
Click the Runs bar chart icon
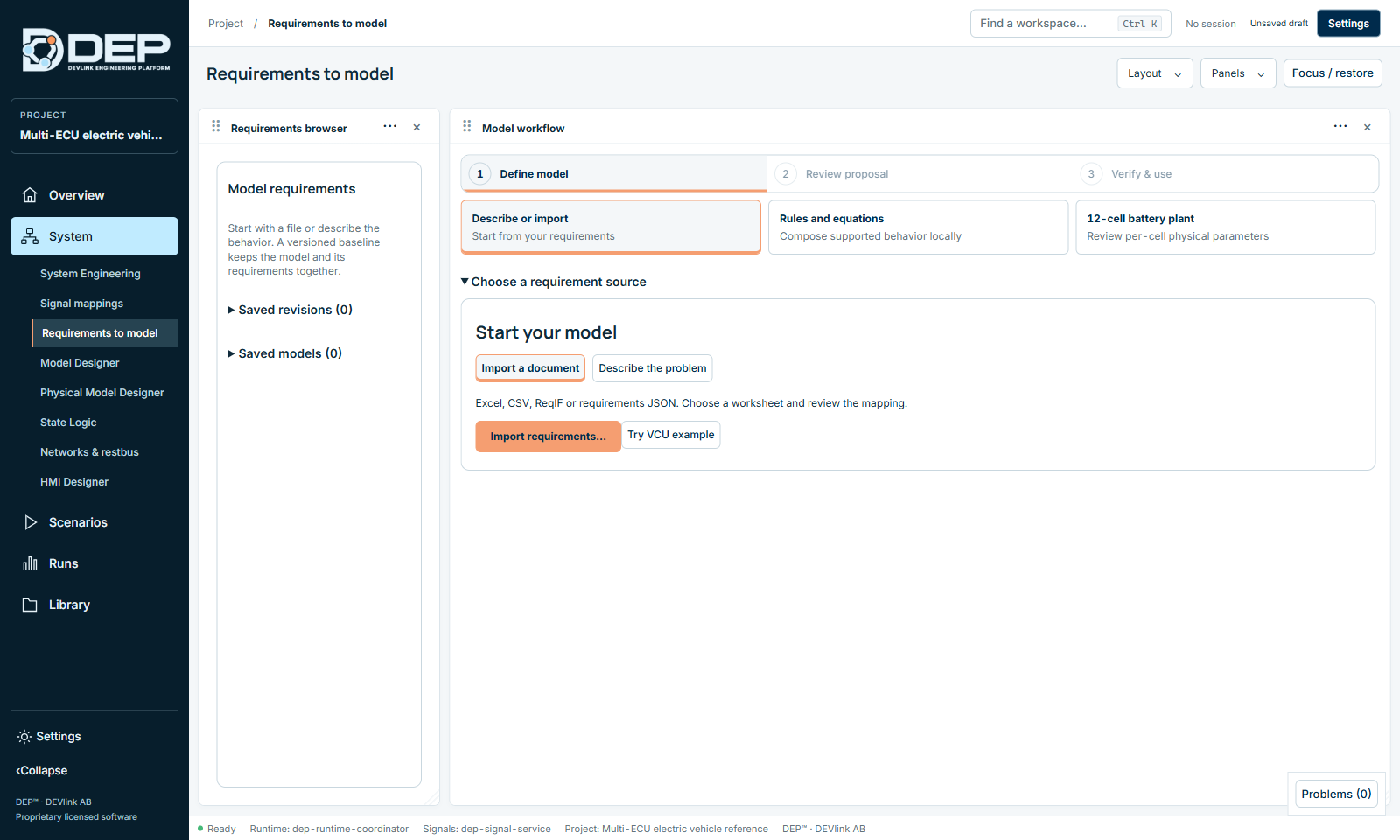click(30, 563)
